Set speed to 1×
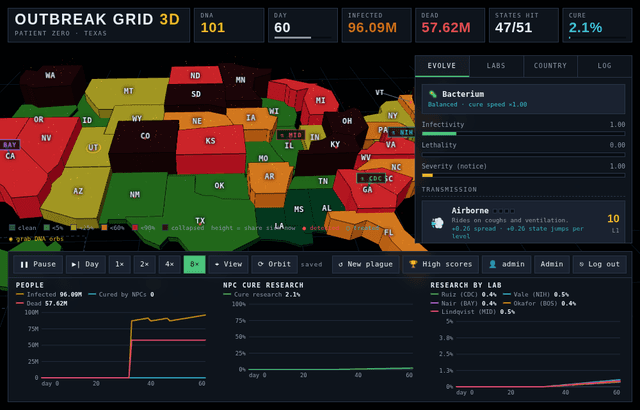The image size is (640, 410). [120, 264]
